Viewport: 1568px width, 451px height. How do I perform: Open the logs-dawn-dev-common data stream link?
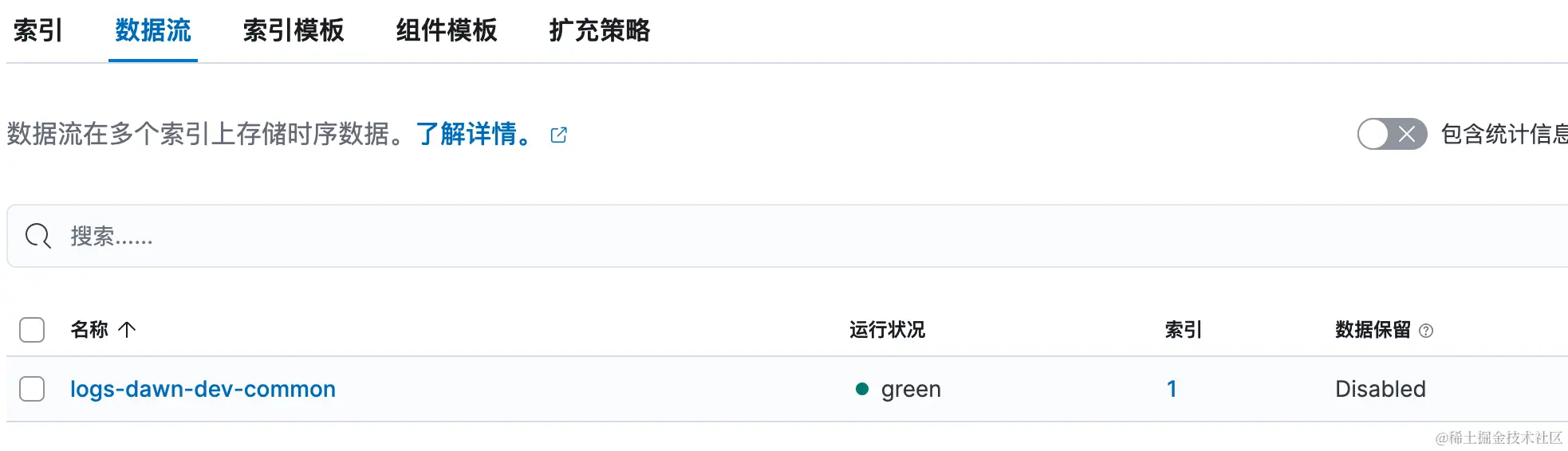[203, 389]
